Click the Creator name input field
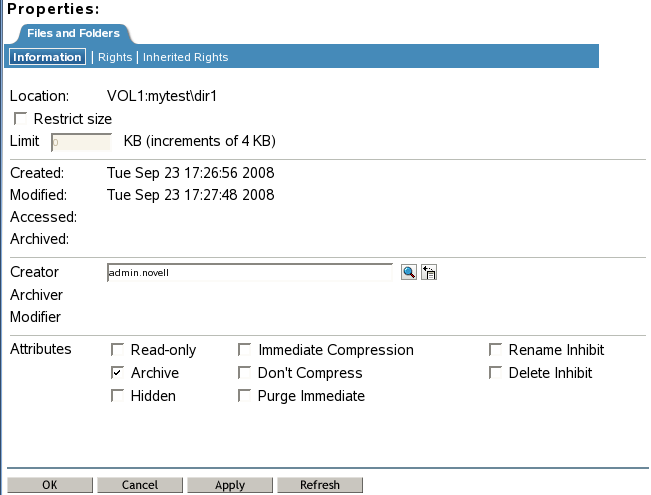The width and height of the screenshot is (651, 495). coord(249,272)
